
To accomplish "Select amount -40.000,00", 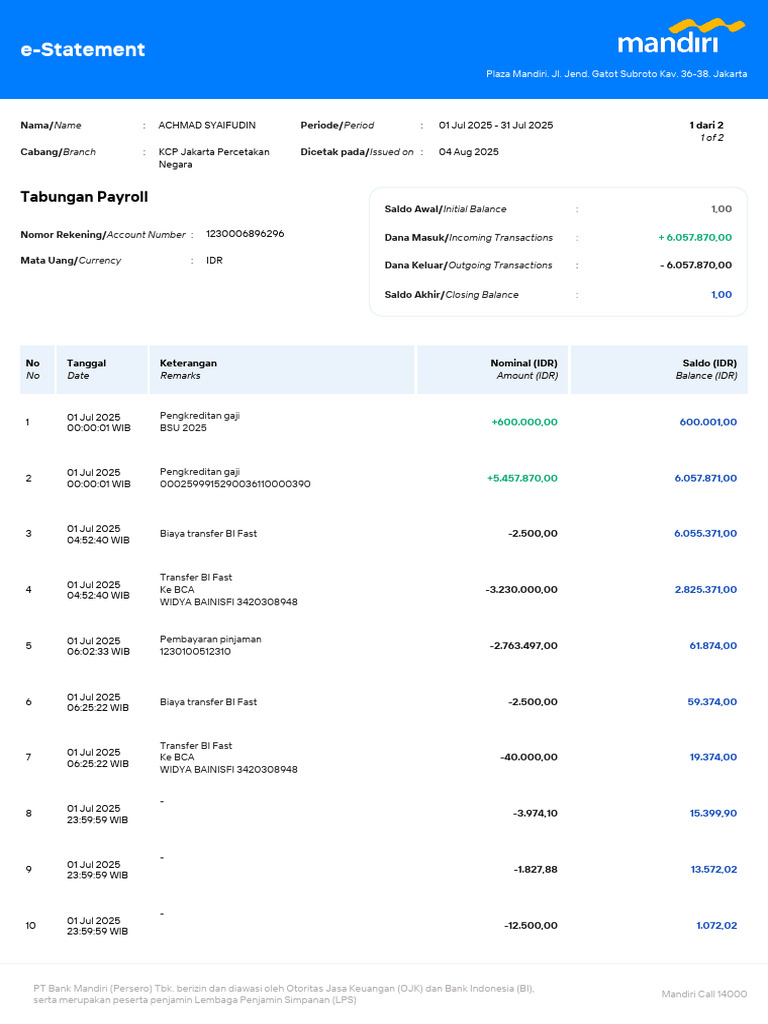I will tap(529, 758).
